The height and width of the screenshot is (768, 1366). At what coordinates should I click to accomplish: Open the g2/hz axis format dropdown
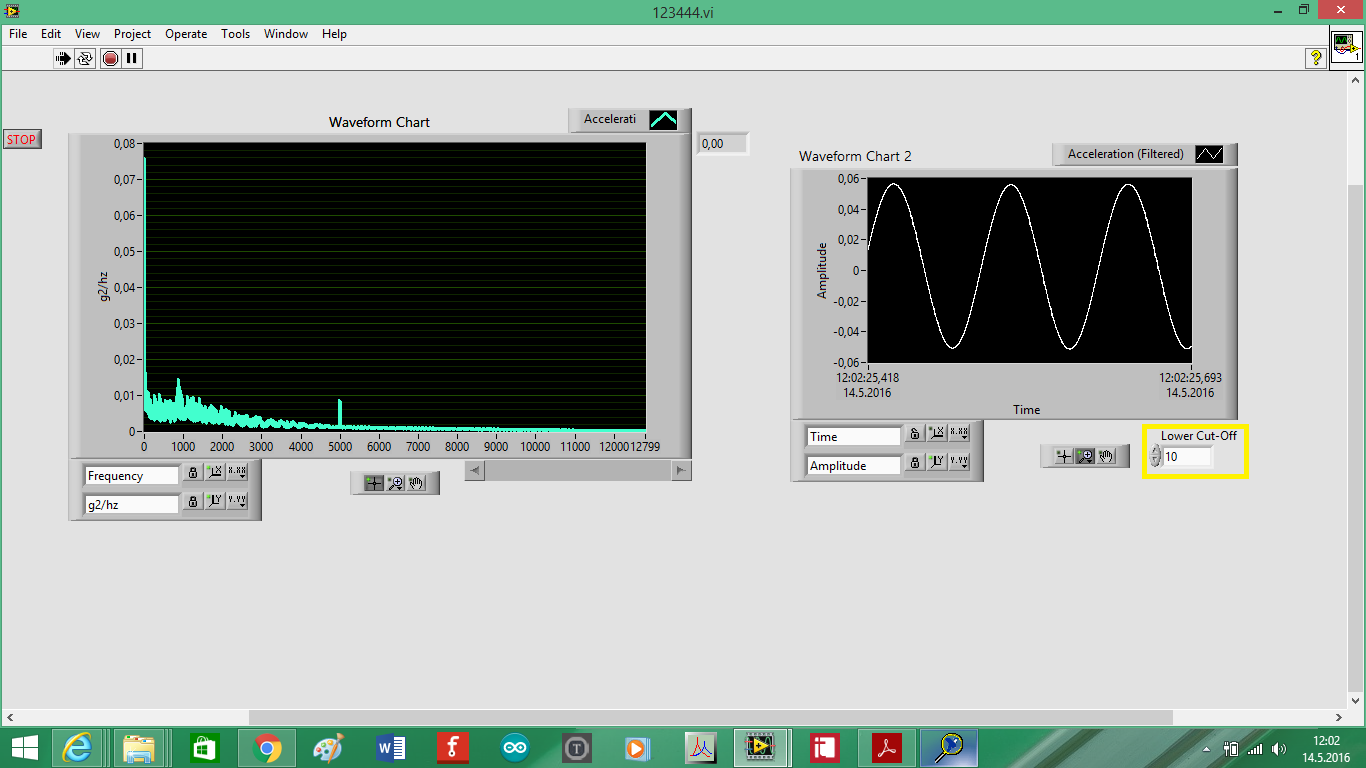pyautogui.click(x=237, y=501)
